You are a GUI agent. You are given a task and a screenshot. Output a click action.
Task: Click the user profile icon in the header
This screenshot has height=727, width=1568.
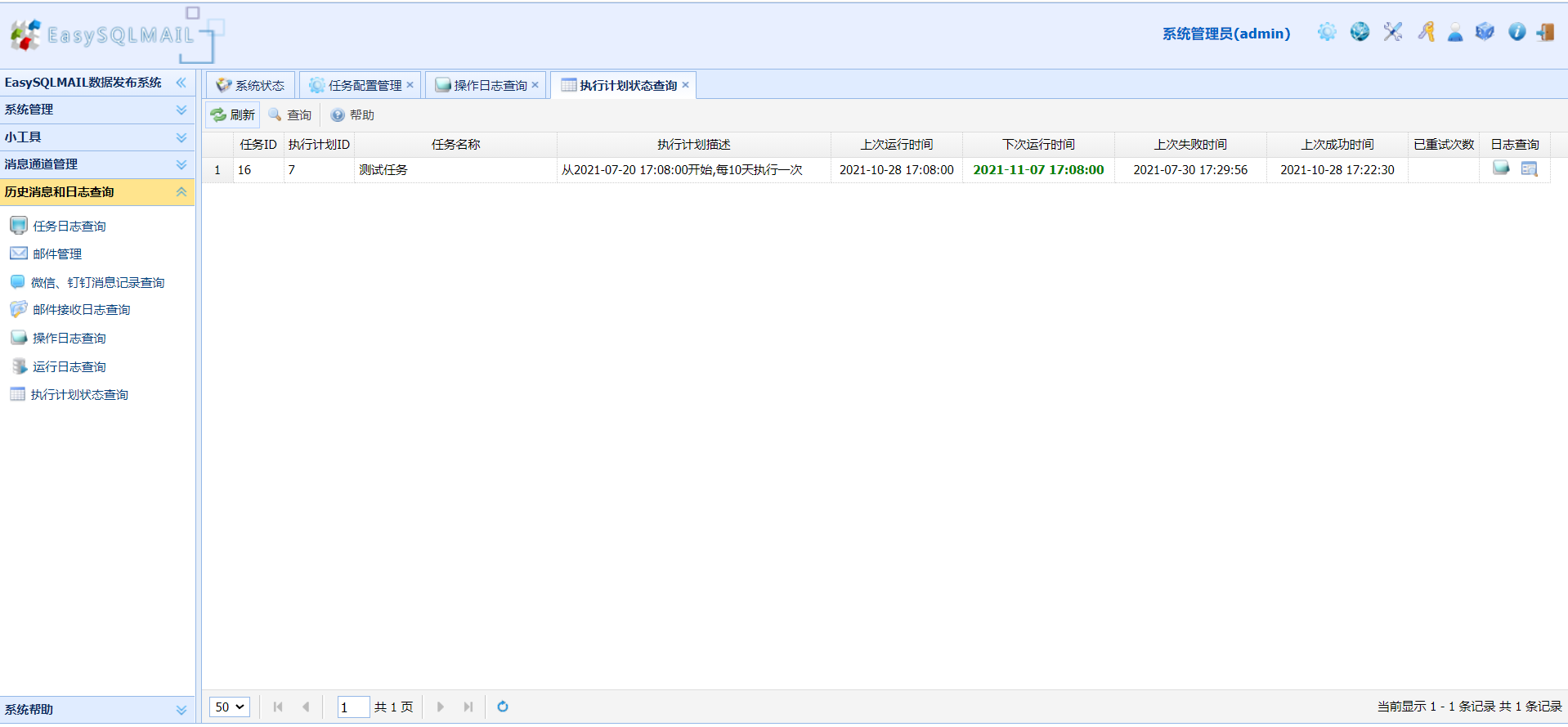pyautogui.click(x=1455, y=32)
